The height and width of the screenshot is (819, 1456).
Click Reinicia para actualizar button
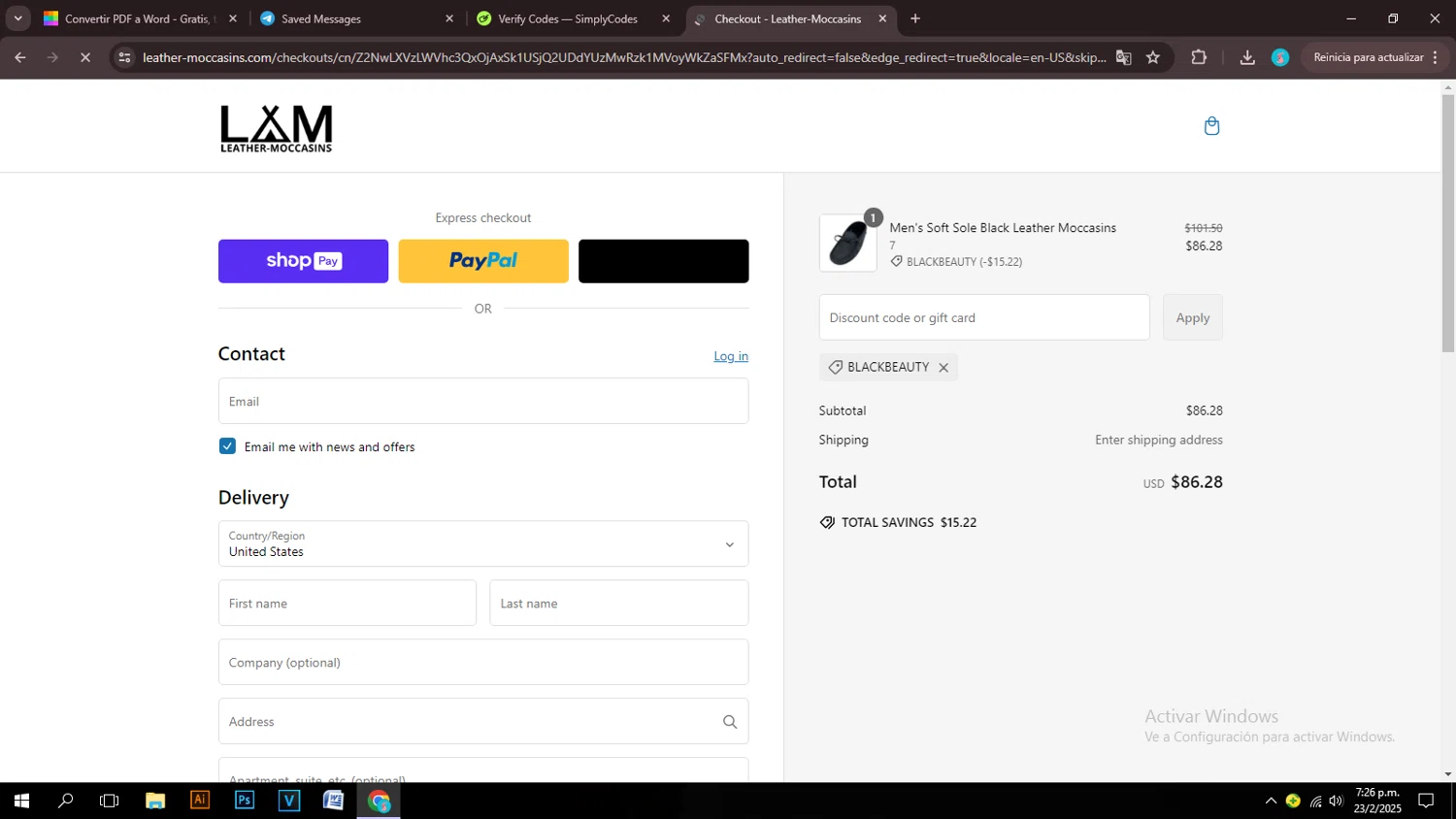(1369, 57)
